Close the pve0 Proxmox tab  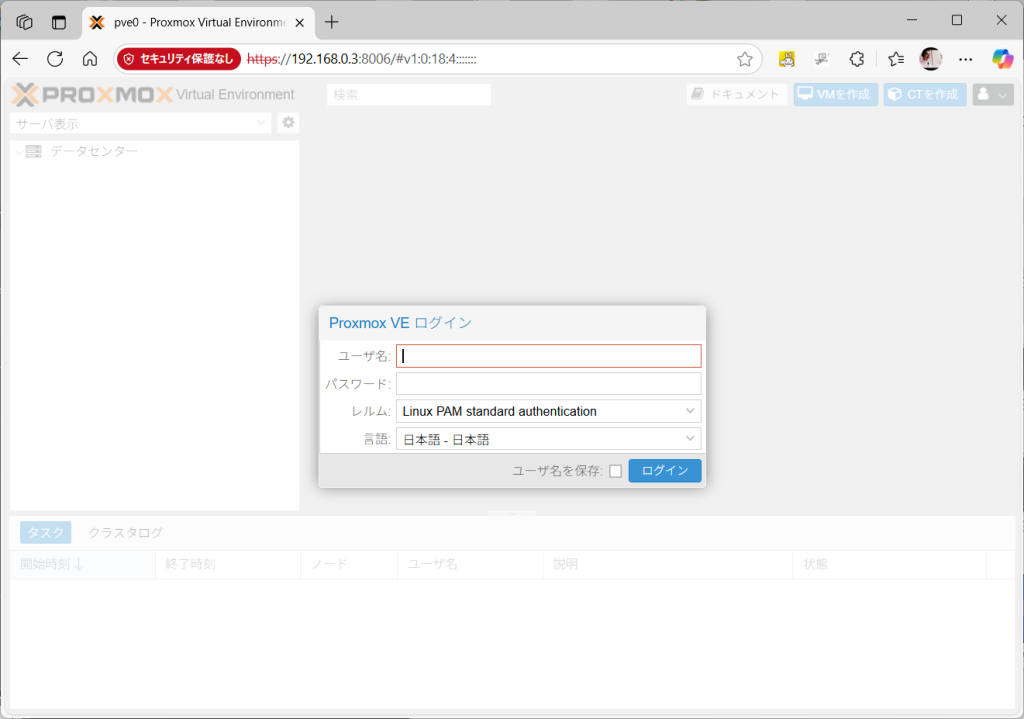coord(300,23)
